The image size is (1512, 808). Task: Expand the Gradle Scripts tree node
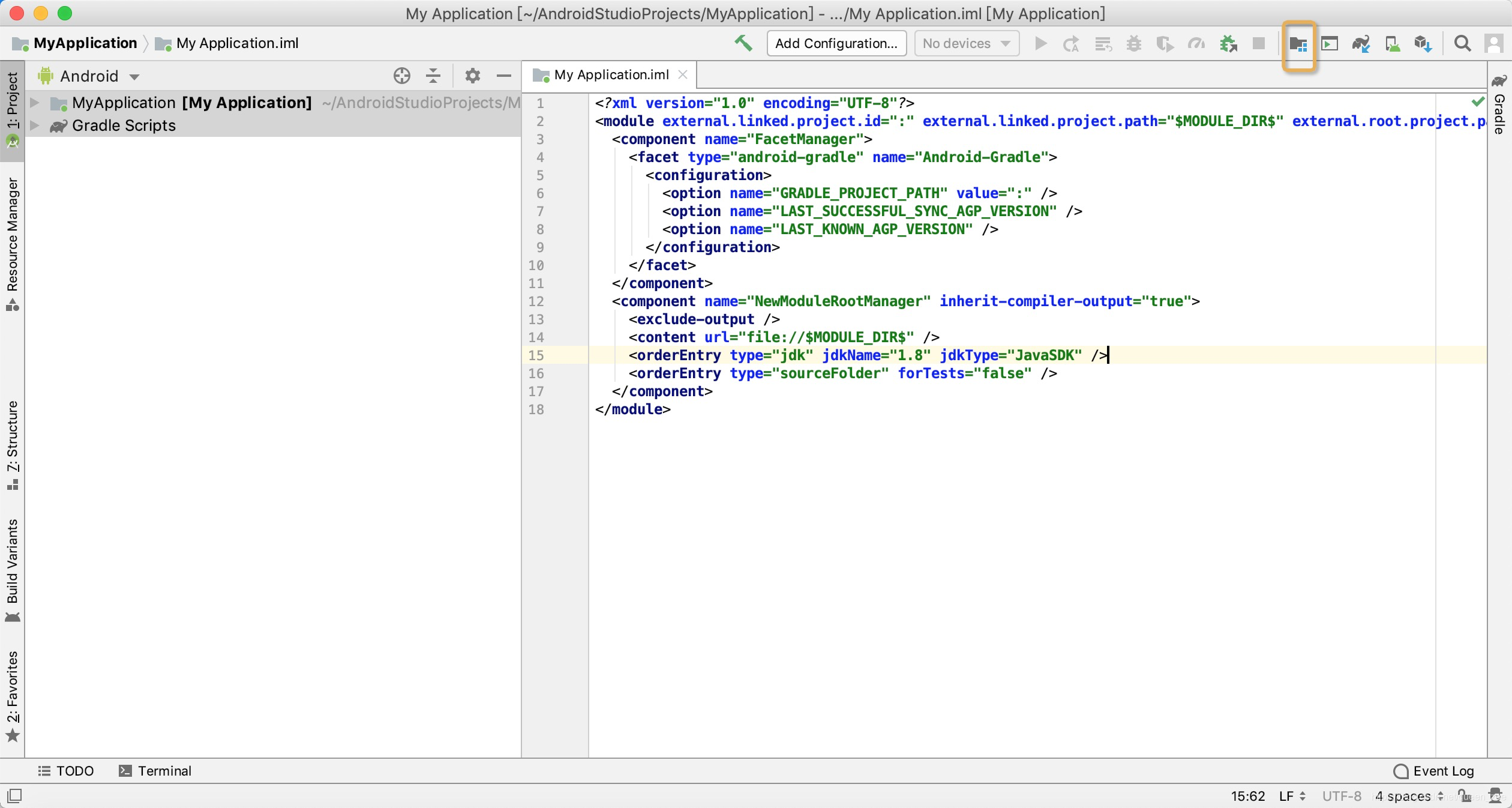(x=34, y=125)
